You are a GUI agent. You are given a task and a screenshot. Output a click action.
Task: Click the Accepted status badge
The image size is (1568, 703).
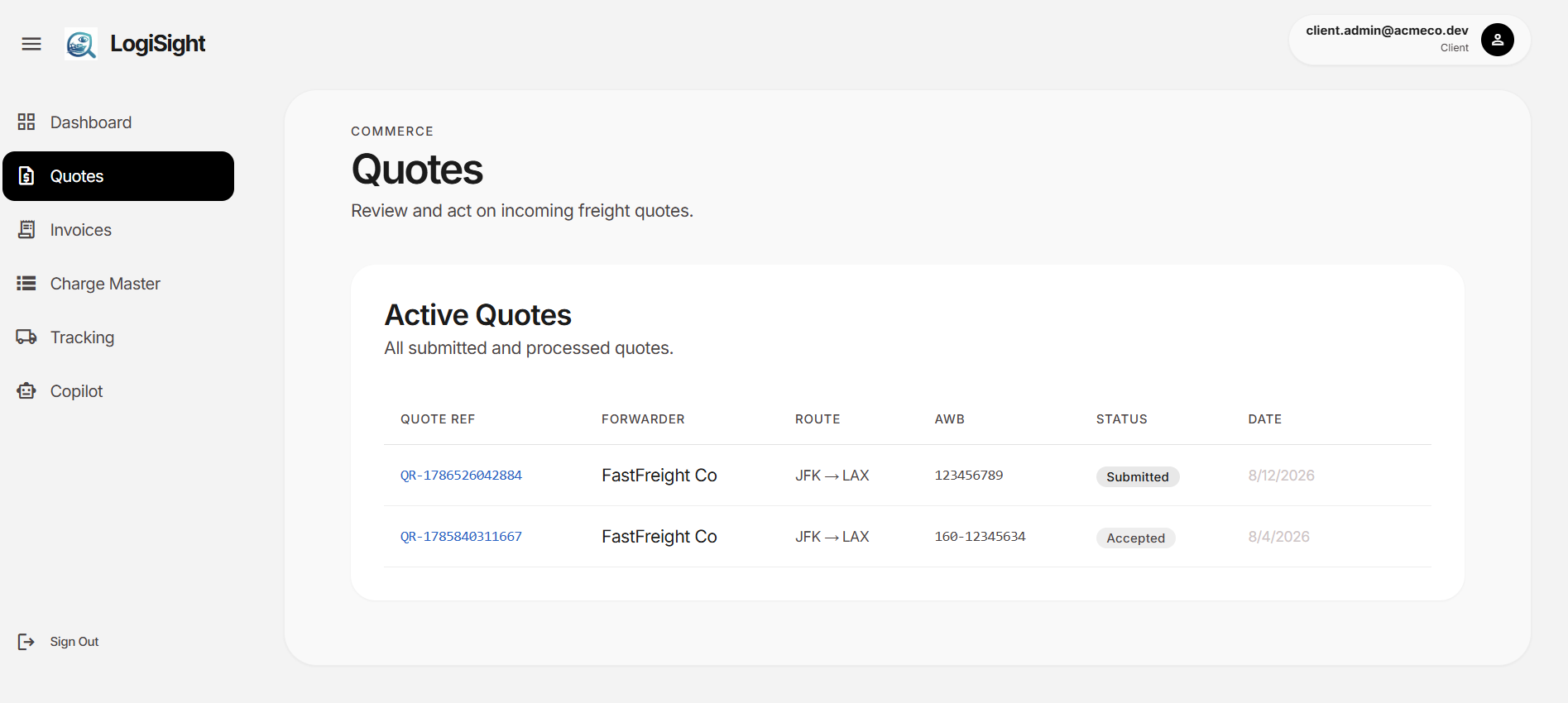coord(1135,538)
